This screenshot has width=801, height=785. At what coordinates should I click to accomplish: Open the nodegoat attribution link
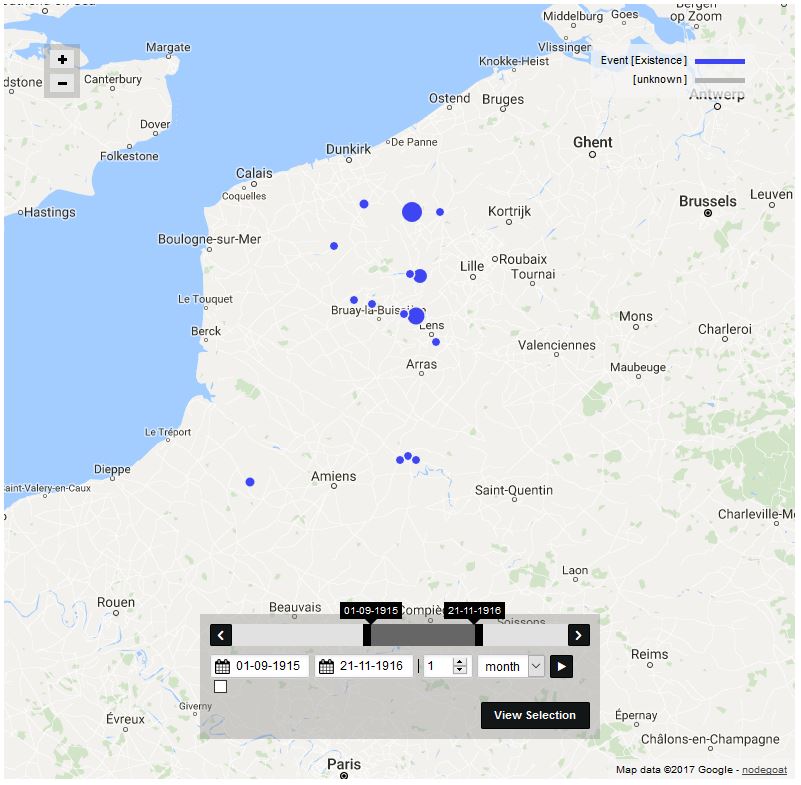tap(764, 770)
